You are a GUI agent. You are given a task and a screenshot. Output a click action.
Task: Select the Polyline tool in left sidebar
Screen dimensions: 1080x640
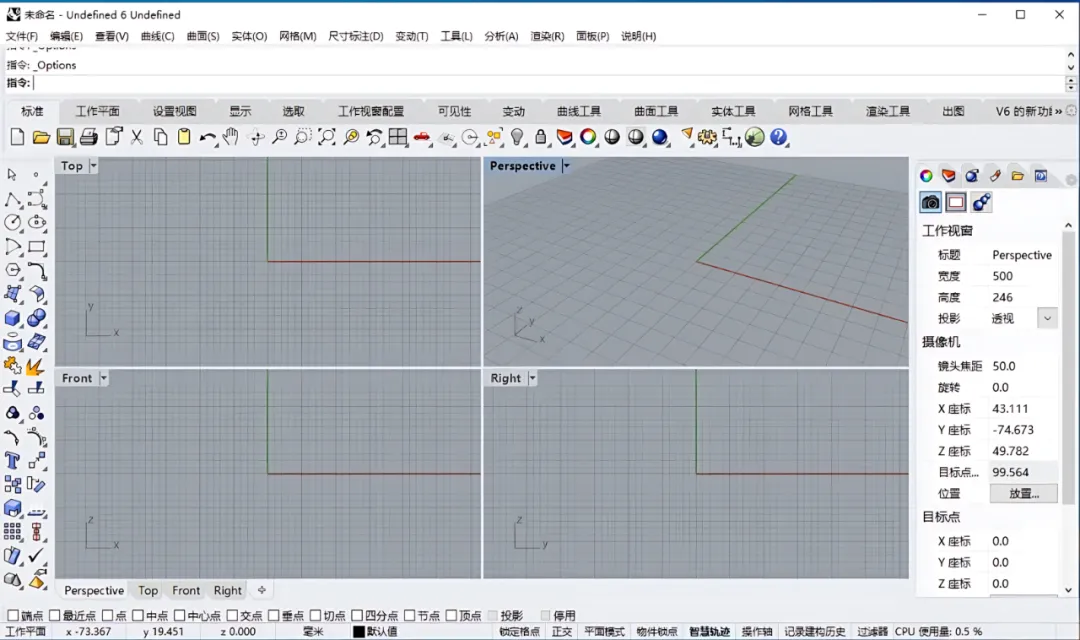pos(12,200)
